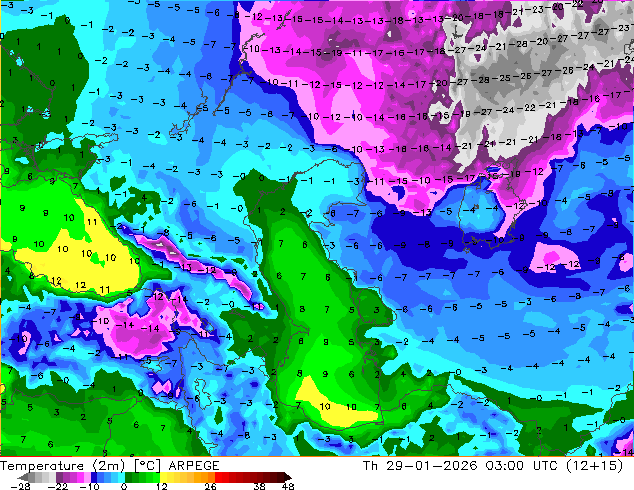
Task: Click the 'Th 29-01-2026 03:00 UTC (12+15)' timestamp
Action: pyautogui.click(x=493, y=466)
